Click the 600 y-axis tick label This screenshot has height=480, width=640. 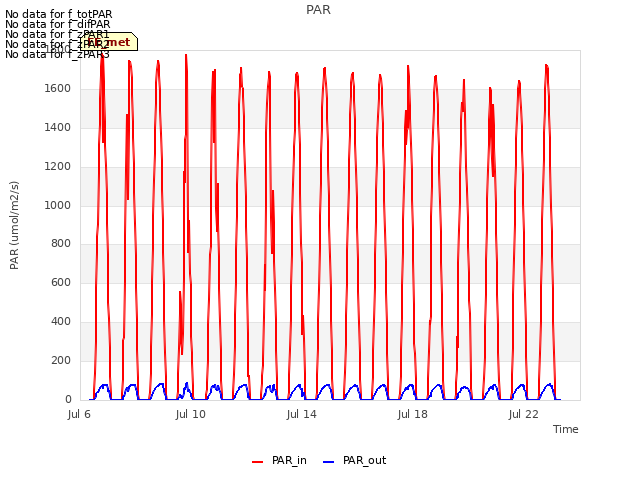tap(61, 282)
